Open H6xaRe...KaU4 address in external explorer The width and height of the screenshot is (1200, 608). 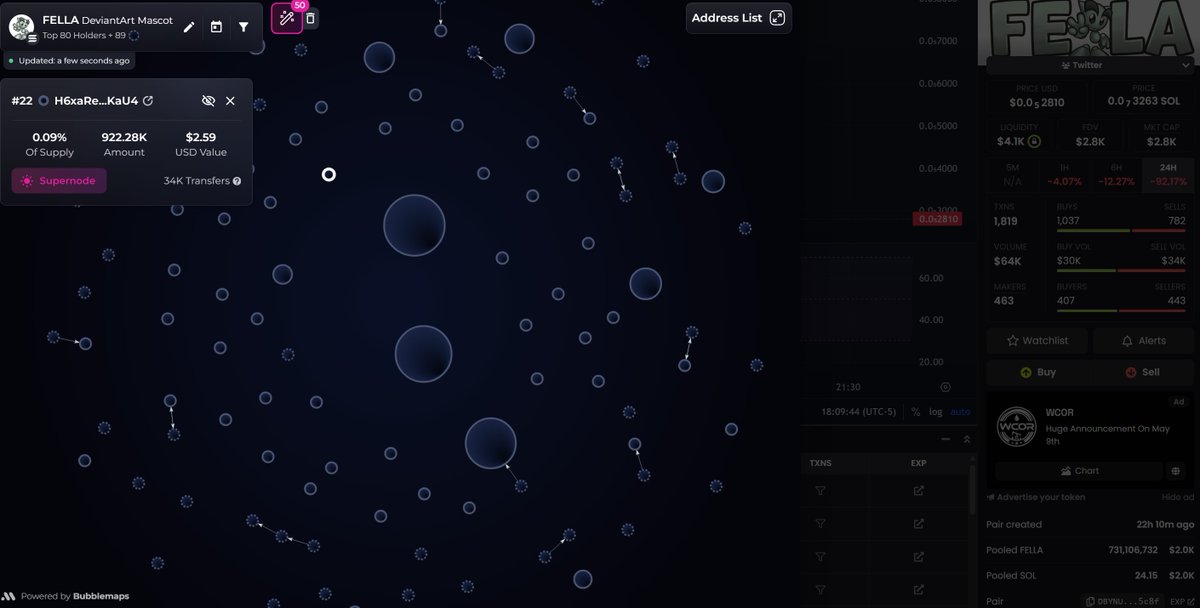pos(148,101)
